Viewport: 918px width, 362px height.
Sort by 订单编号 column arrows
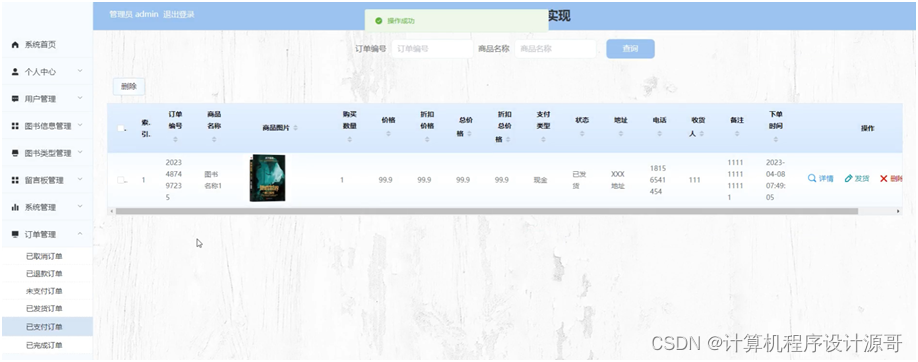pos(175,139)
